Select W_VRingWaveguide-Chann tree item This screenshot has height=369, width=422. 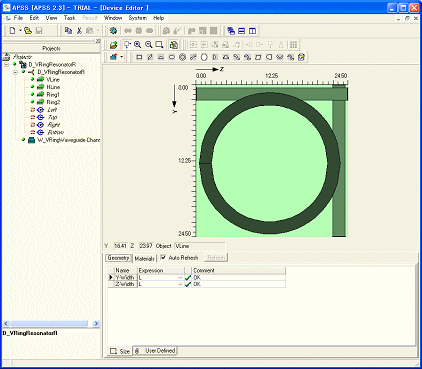pos(68,140)
